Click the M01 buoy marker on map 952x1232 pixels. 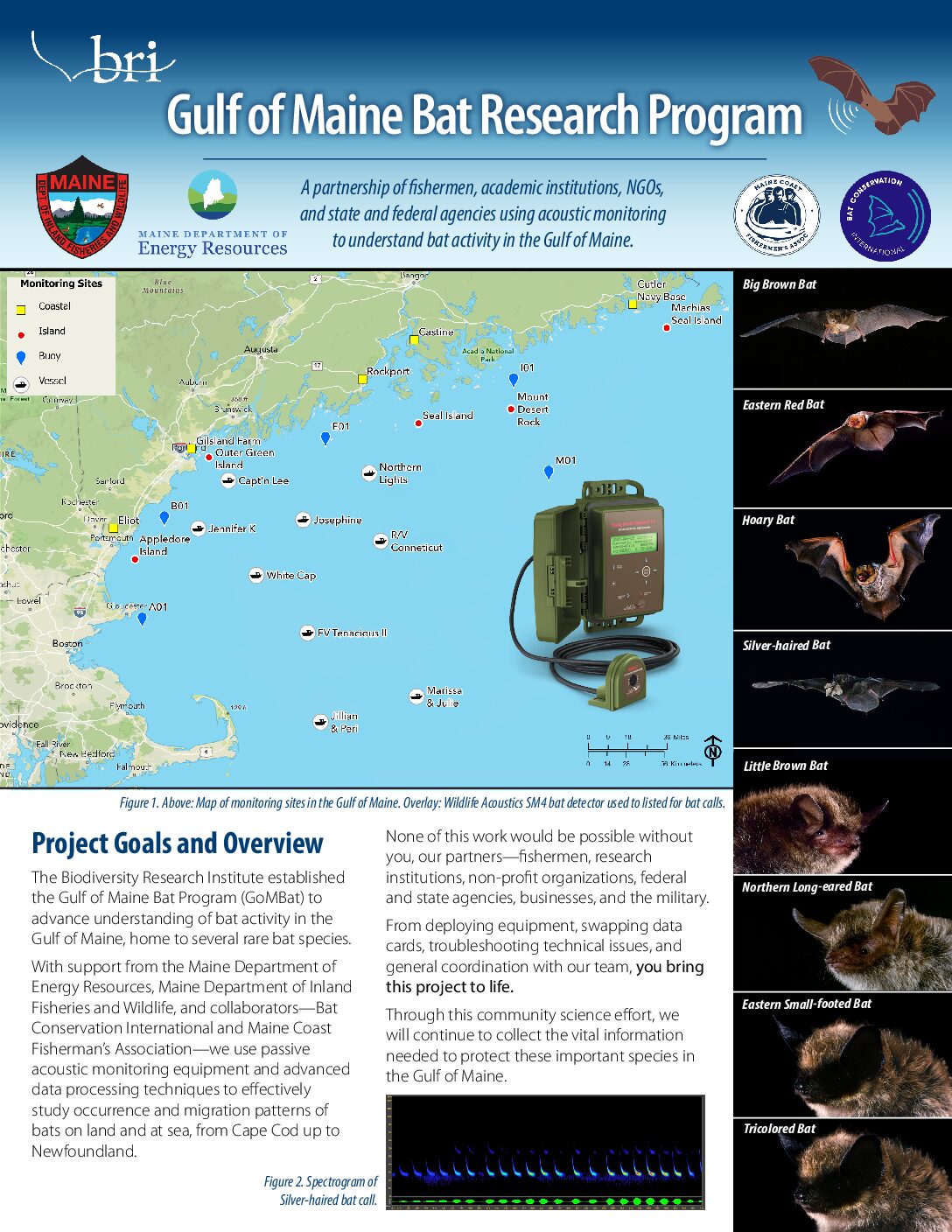[549, 472]
